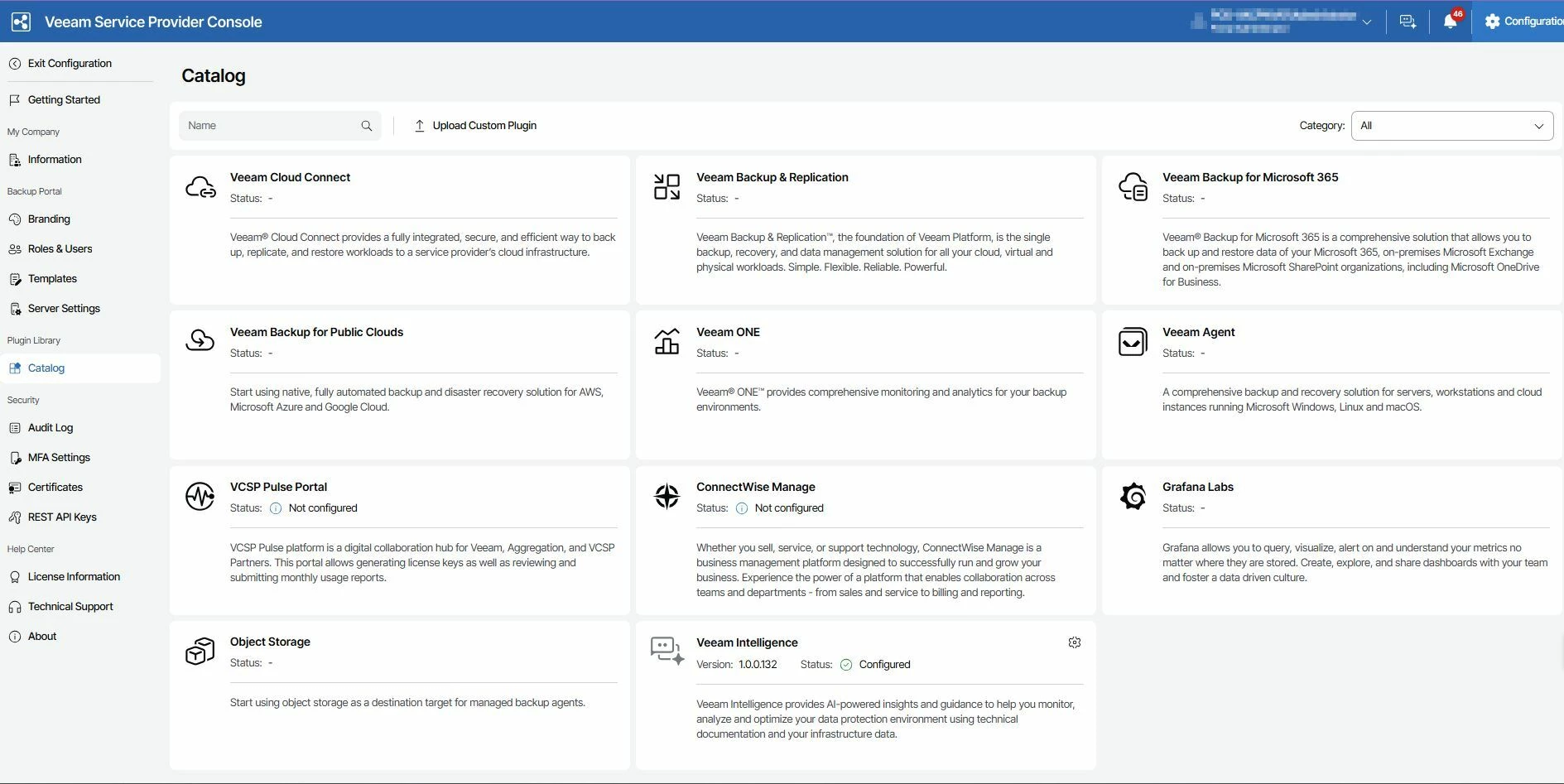This screenshot has height=784, width=1564.
Task: Open the About page
Action: pyautogui.click(x=42, y=637)
